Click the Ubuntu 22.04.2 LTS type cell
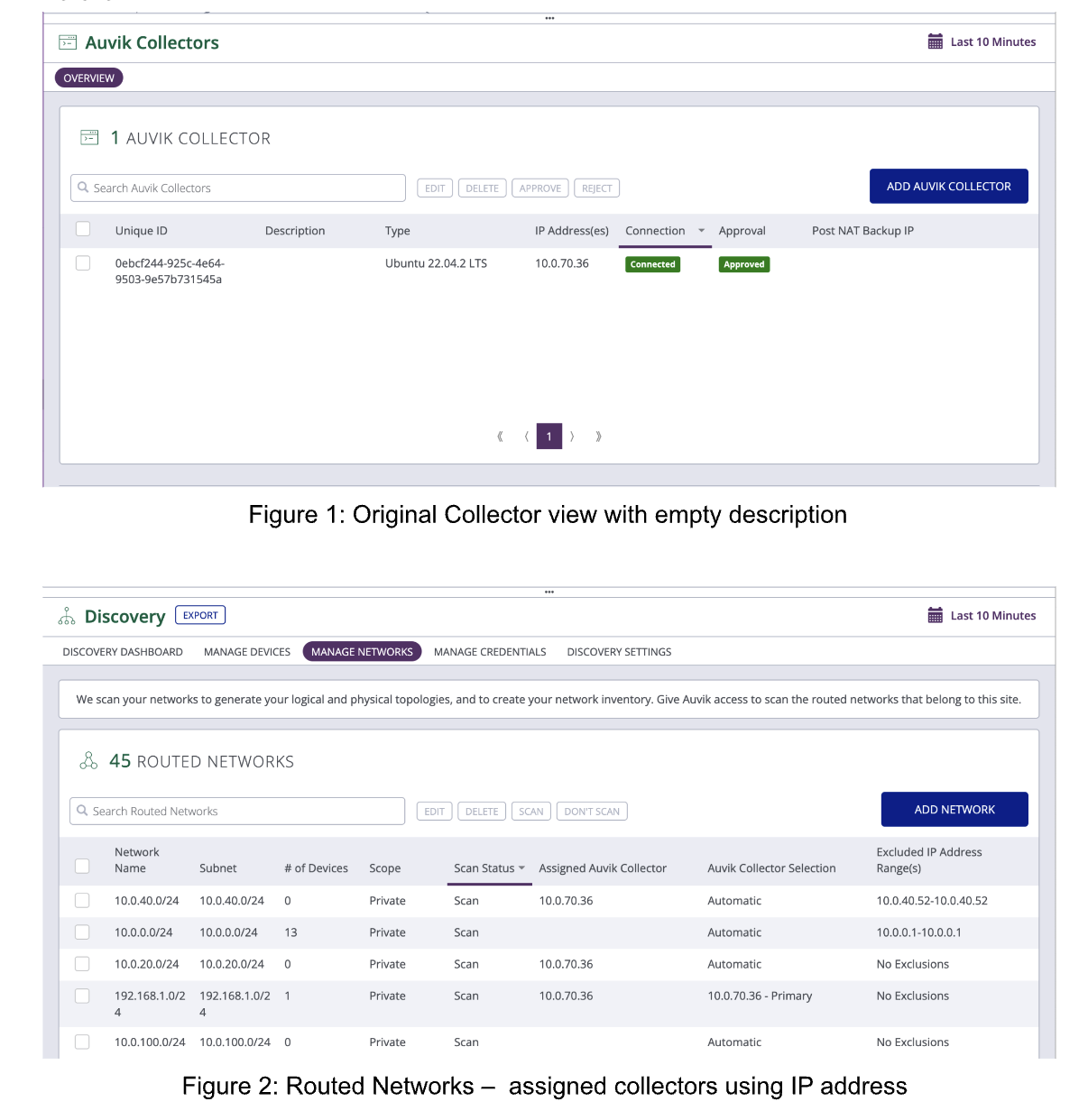The width and height of the screenshot is (1088, 1120). (436, 263)
